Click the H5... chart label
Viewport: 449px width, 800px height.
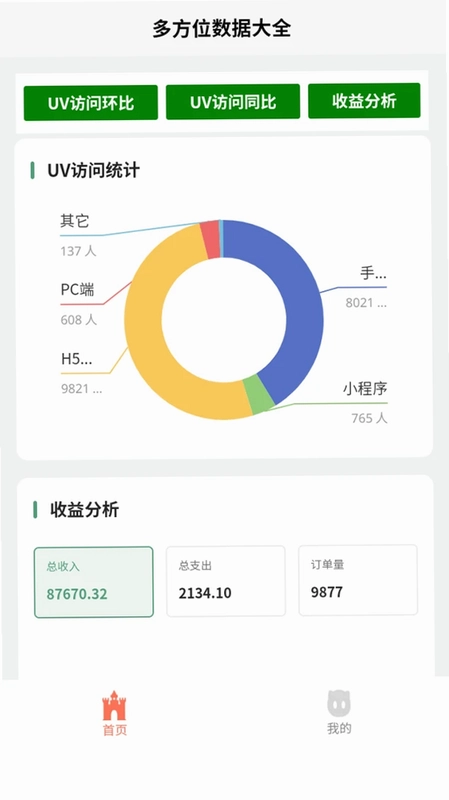[x=77, y=359]
